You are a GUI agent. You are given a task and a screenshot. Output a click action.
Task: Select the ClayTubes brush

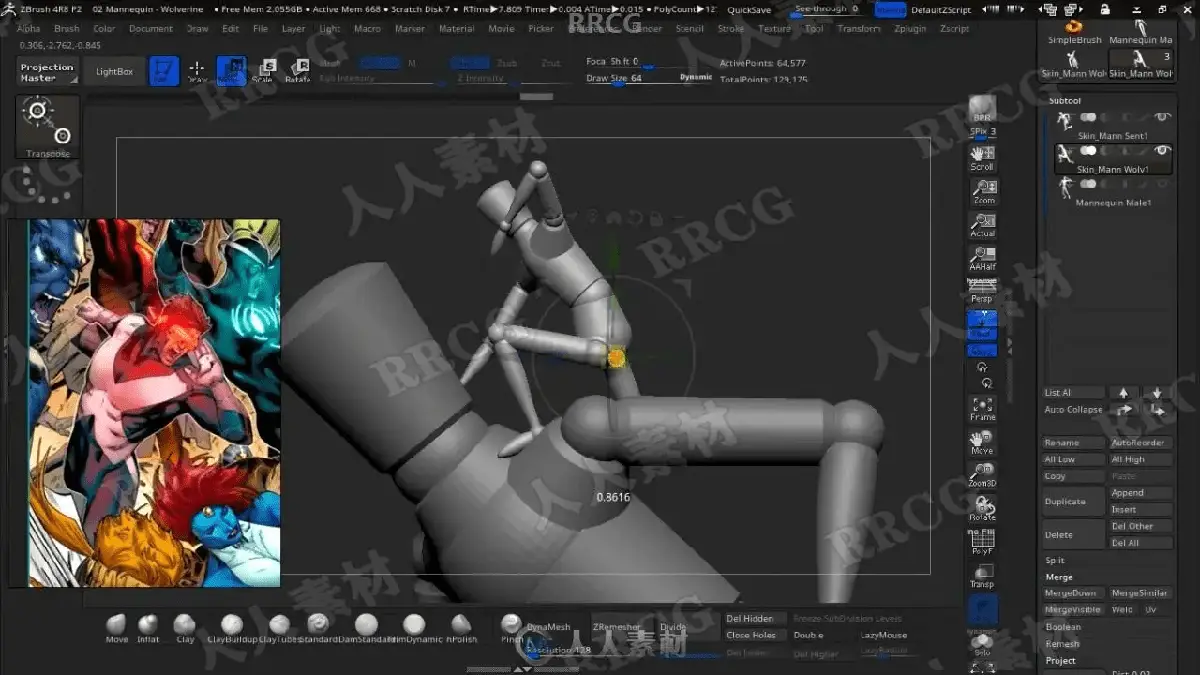tap(279, 627)
